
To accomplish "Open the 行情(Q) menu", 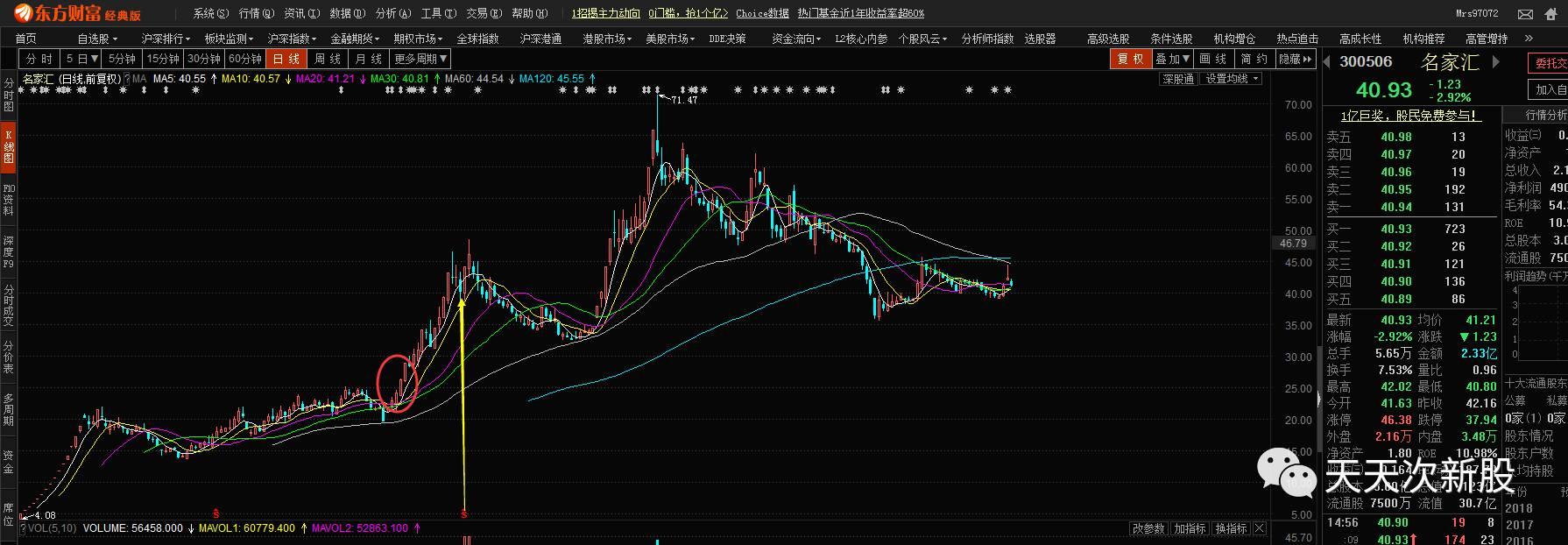I will tap(257, 14).
